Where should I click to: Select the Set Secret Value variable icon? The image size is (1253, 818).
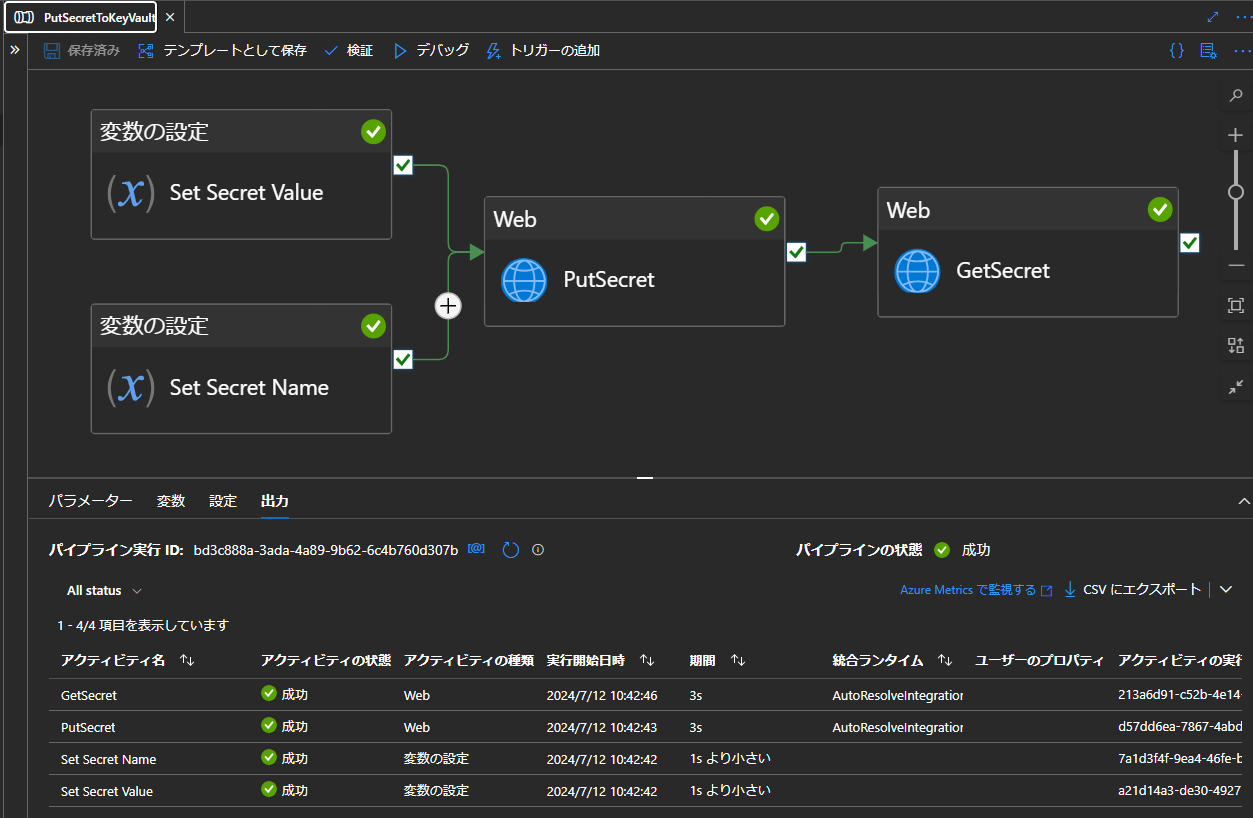(x=131, y=193)
